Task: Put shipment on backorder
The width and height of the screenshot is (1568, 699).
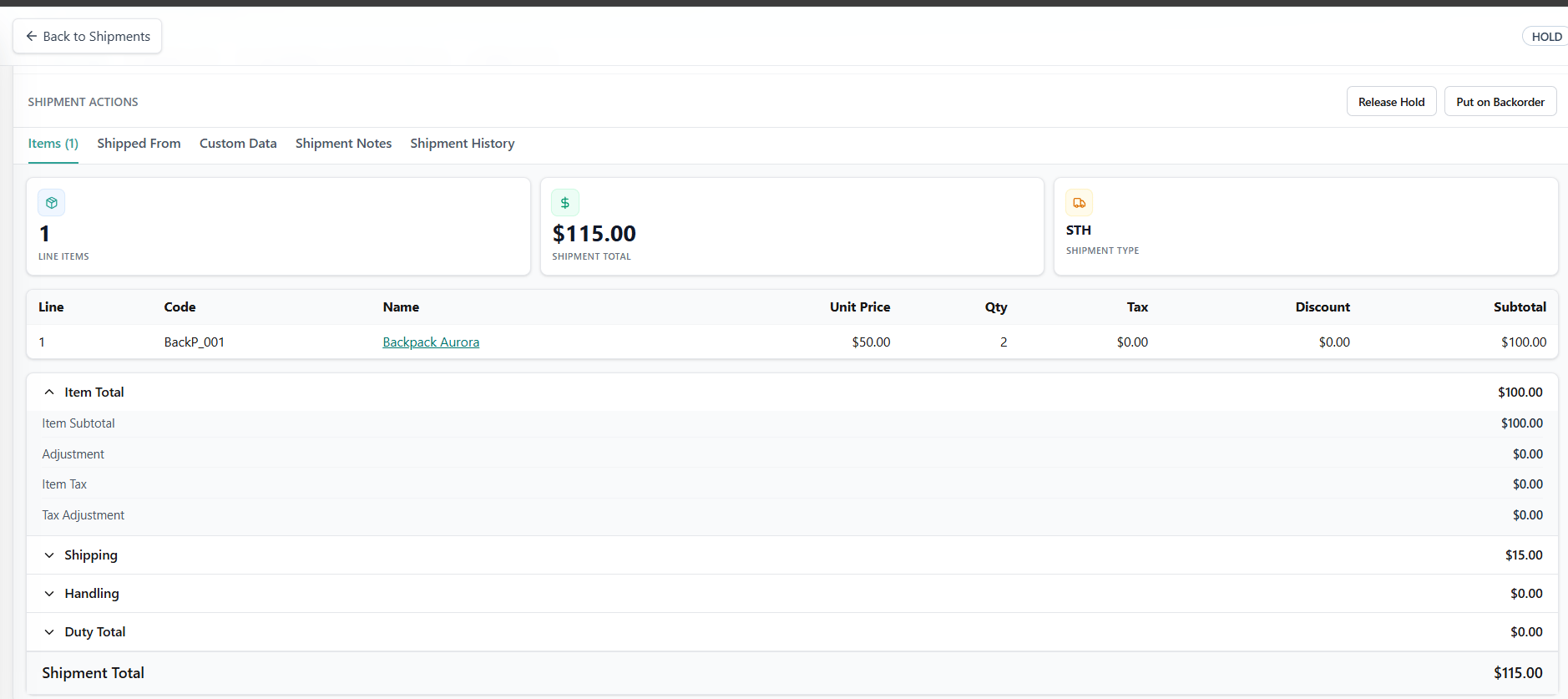Action: pyautogui.click(x=1500, y=102)
